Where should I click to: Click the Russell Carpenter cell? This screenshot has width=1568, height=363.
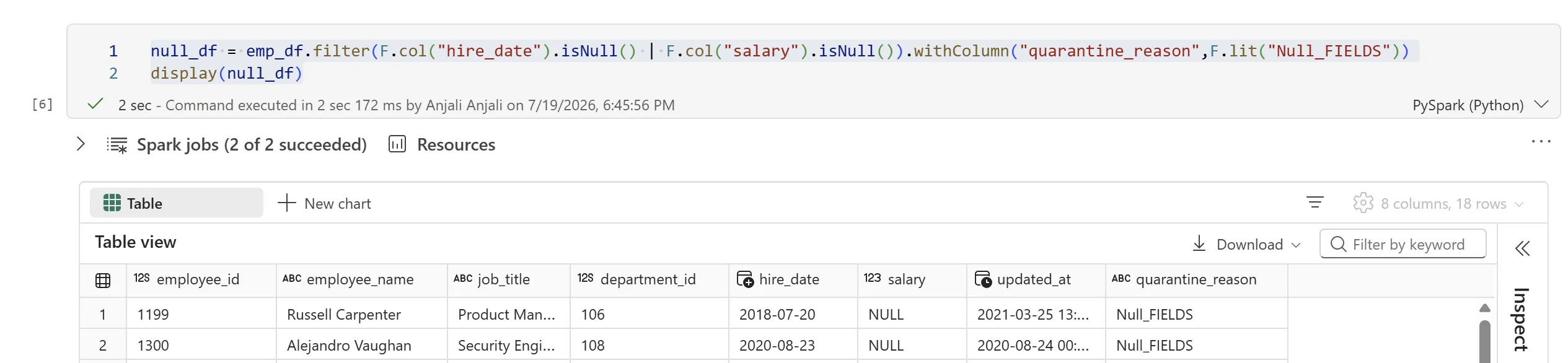(x=362, y=314)
